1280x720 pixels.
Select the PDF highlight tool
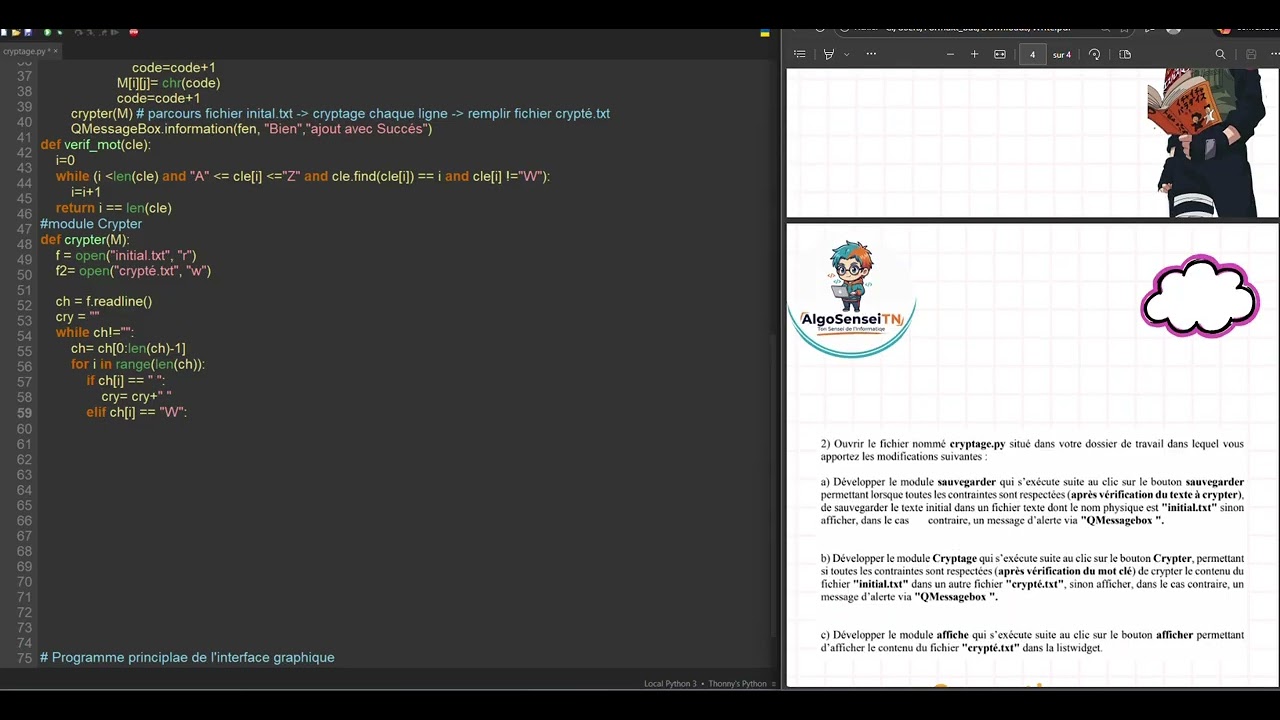pyautogui.click(x=828, y=54)
